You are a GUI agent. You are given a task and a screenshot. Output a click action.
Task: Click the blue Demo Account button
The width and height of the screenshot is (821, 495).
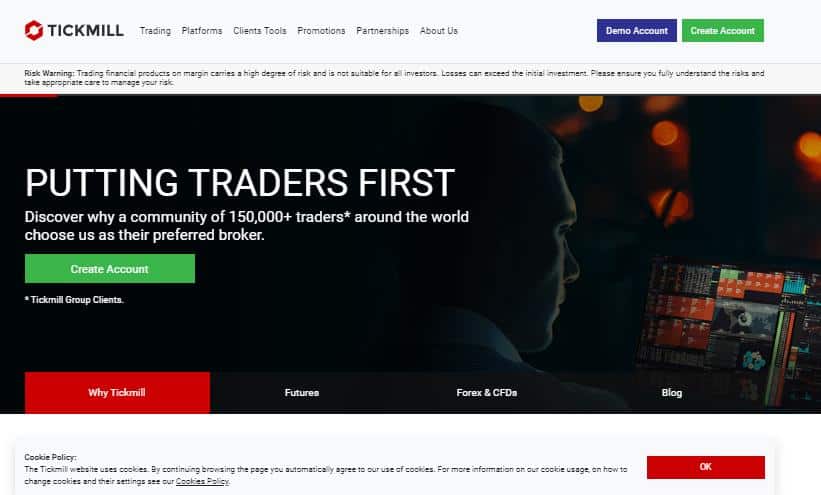[637, 30]
